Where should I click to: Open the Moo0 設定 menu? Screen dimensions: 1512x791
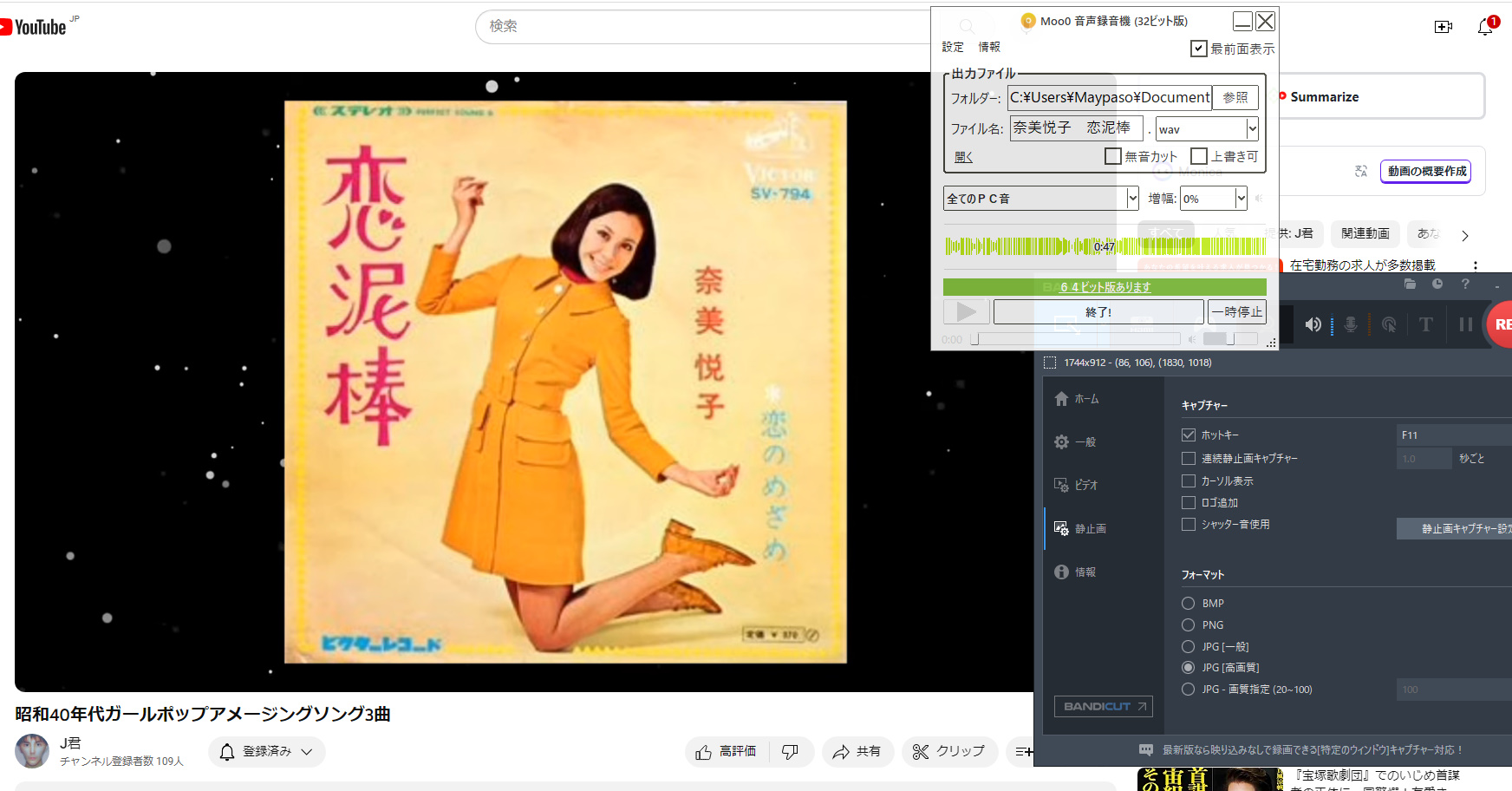pos(953,47)
